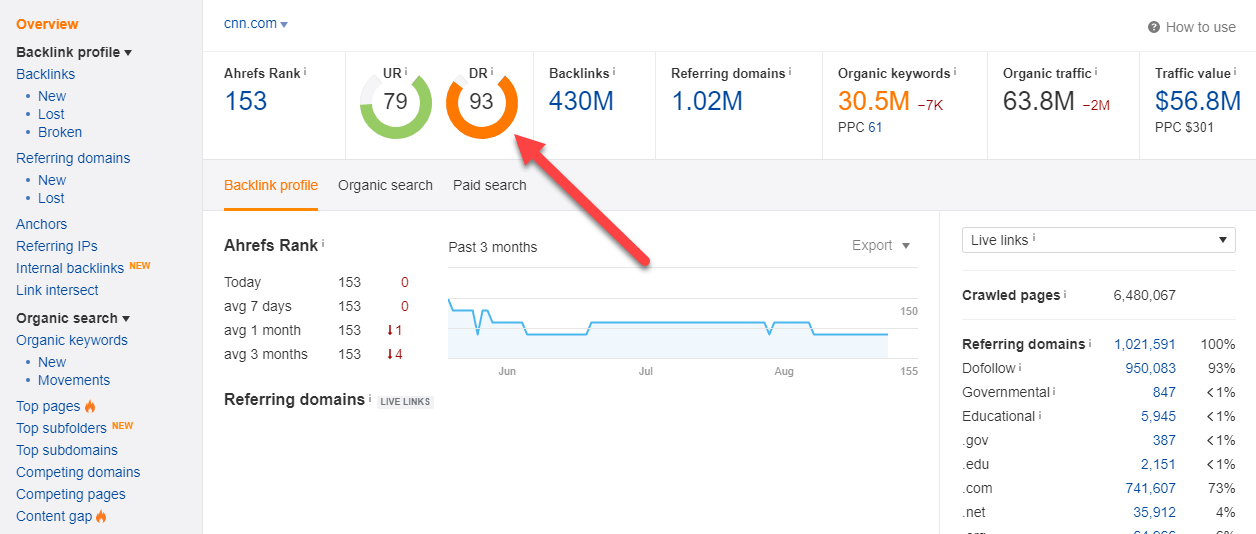Screen dimensions: 1256x534
Task: Switch to the Paid search tab
Action: click(x=490, y=185)
